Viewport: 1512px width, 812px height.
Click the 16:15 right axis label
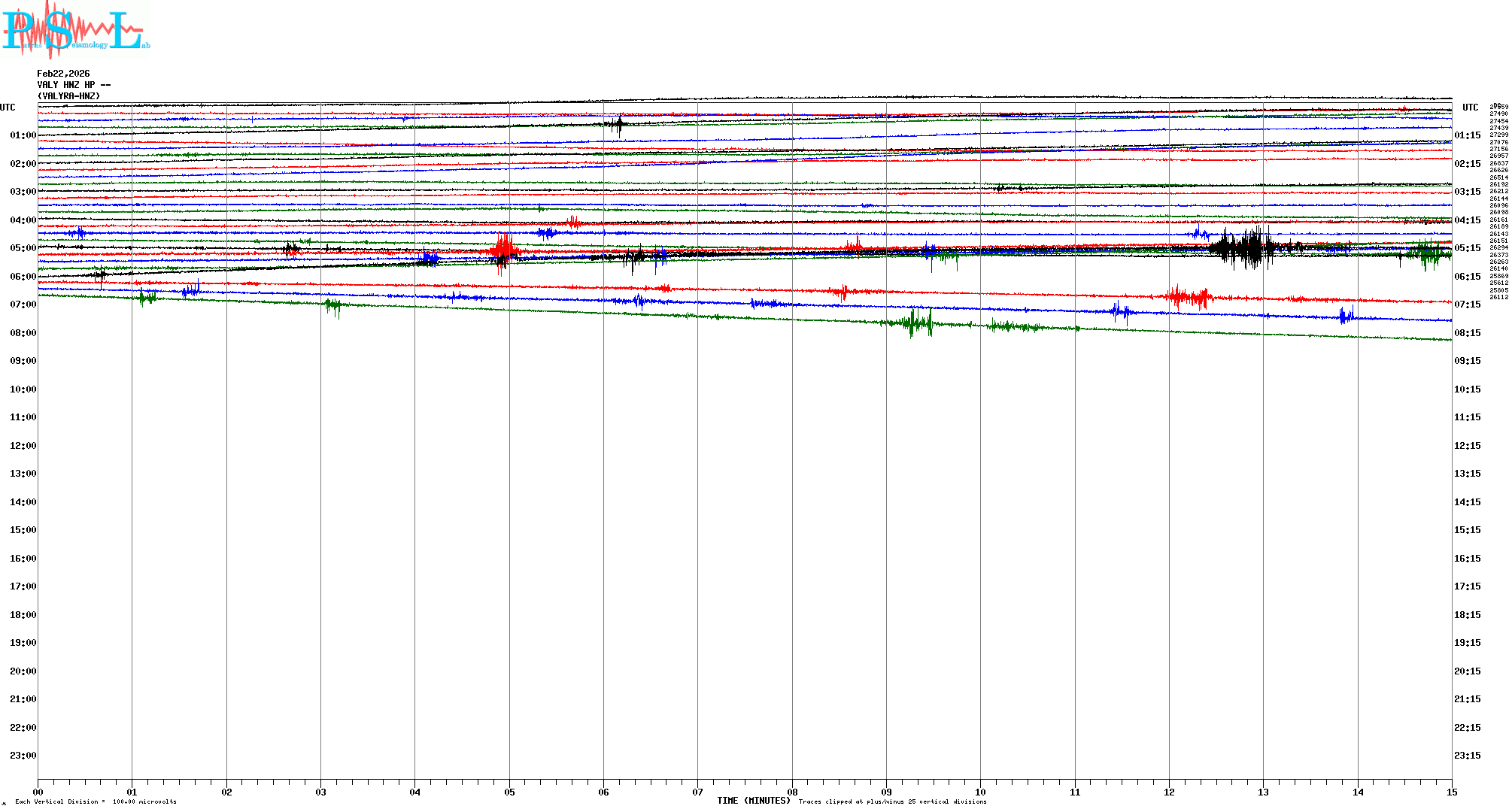point(1467,559)
